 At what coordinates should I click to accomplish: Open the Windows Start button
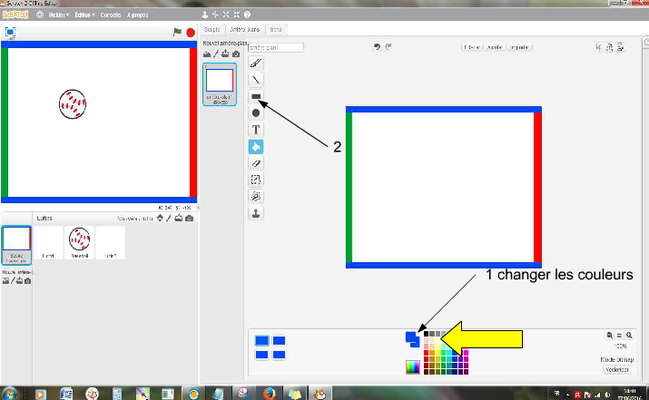point(9,393)
